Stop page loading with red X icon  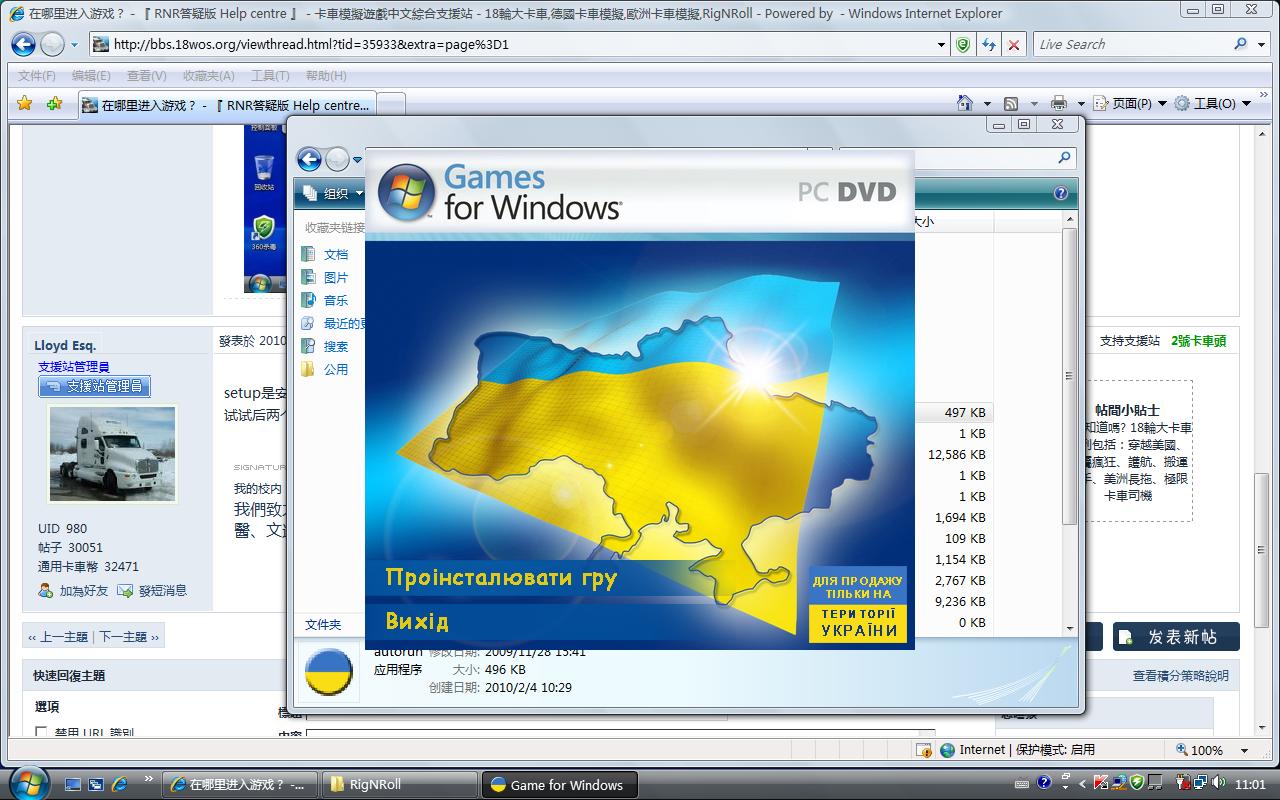(1013, 44)
